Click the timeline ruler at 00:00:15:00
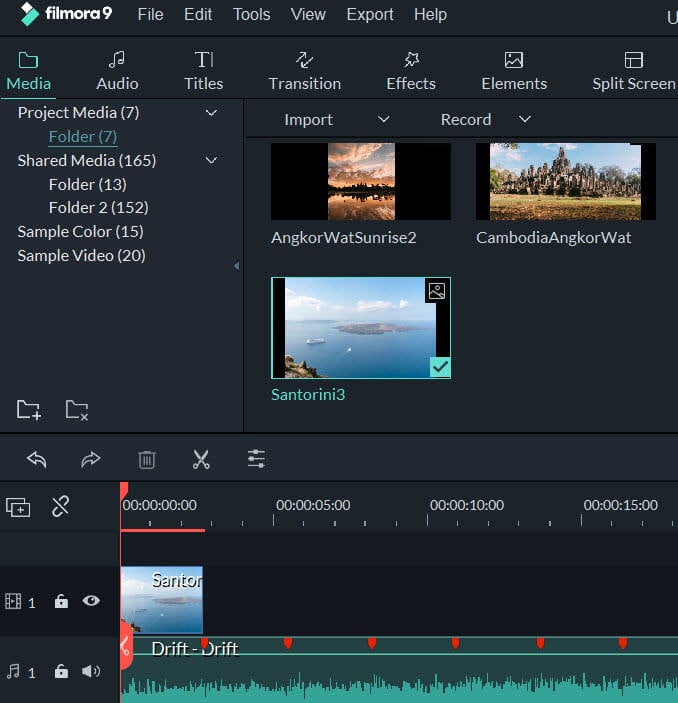Image resolution: width=678 pixels, height=703 pixels. click(621, 505)
